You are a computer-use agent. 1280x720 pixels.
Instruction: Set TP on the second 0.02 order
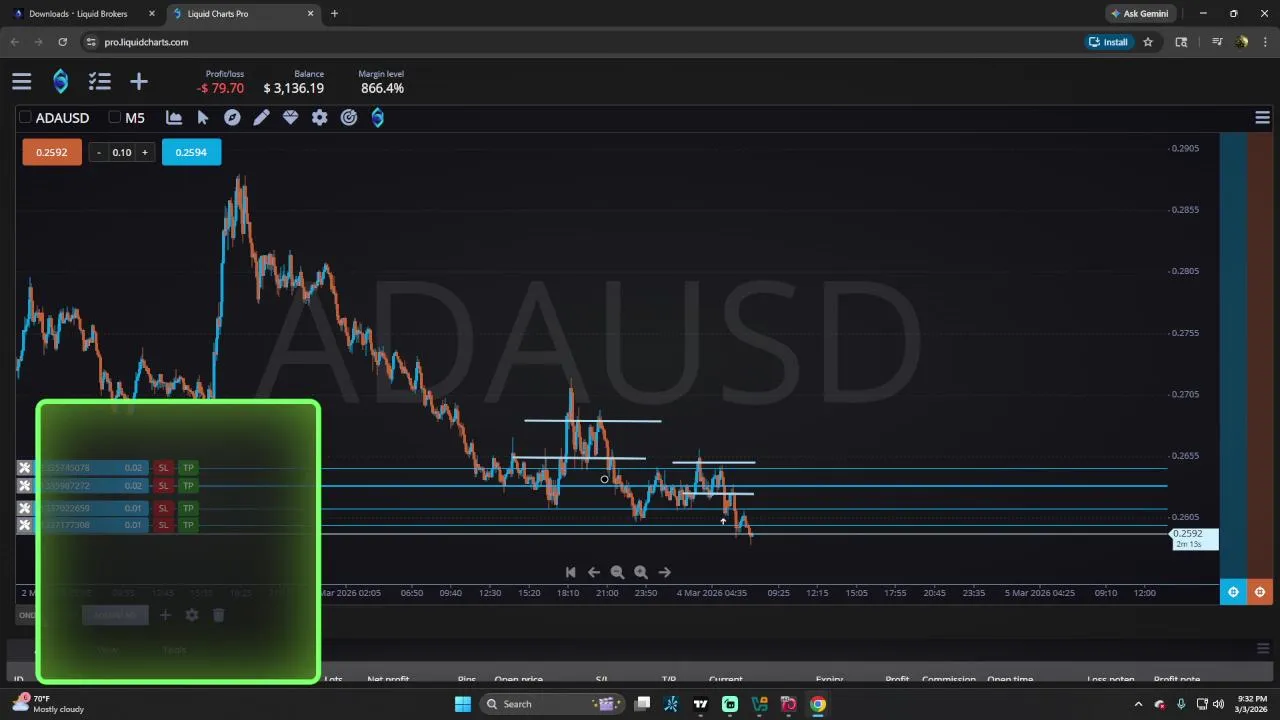click(x=188, y=486)
